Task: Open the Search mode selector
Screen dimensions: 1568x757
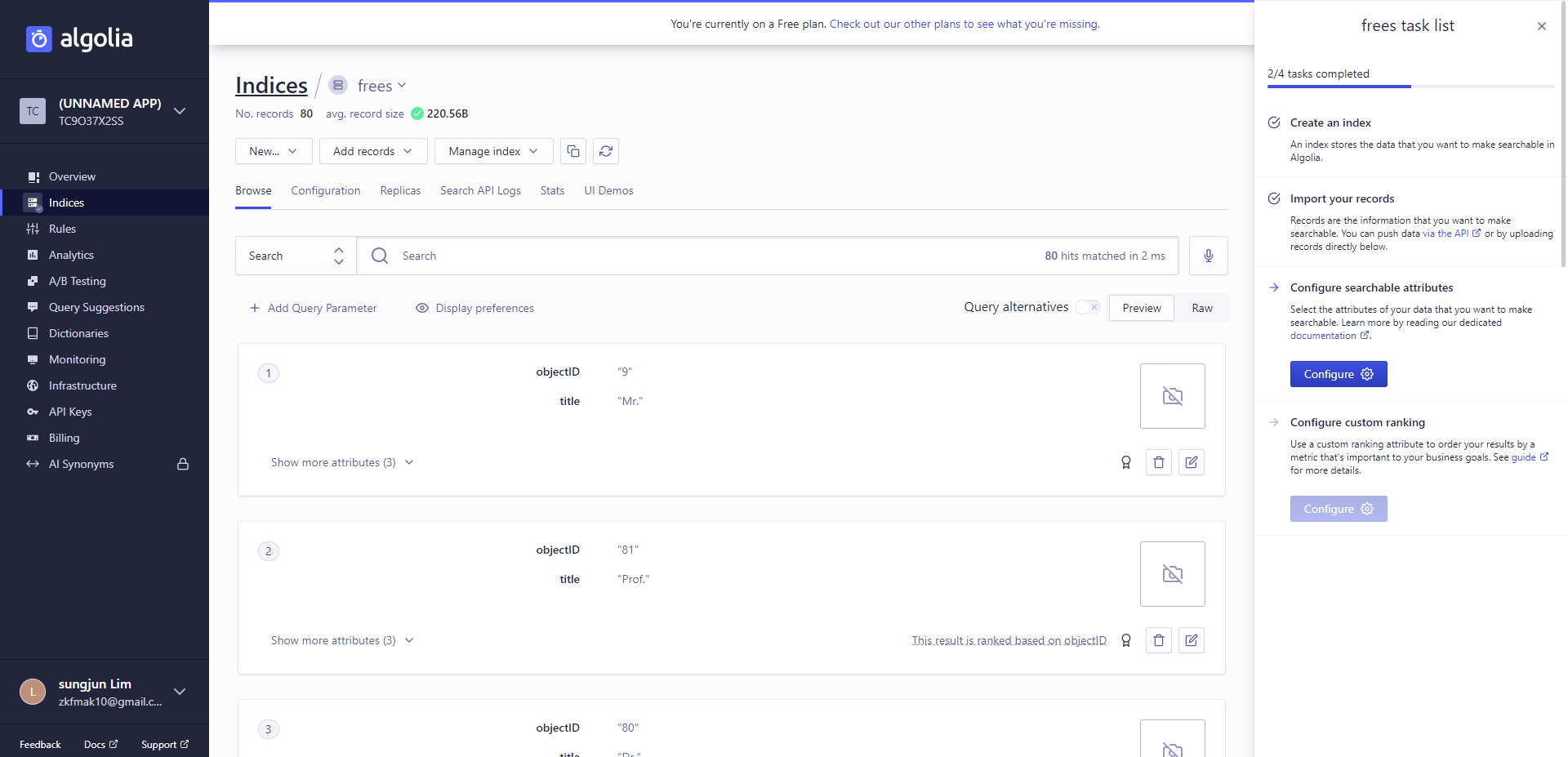Action: pyautogui.click(x=296, y=256)
